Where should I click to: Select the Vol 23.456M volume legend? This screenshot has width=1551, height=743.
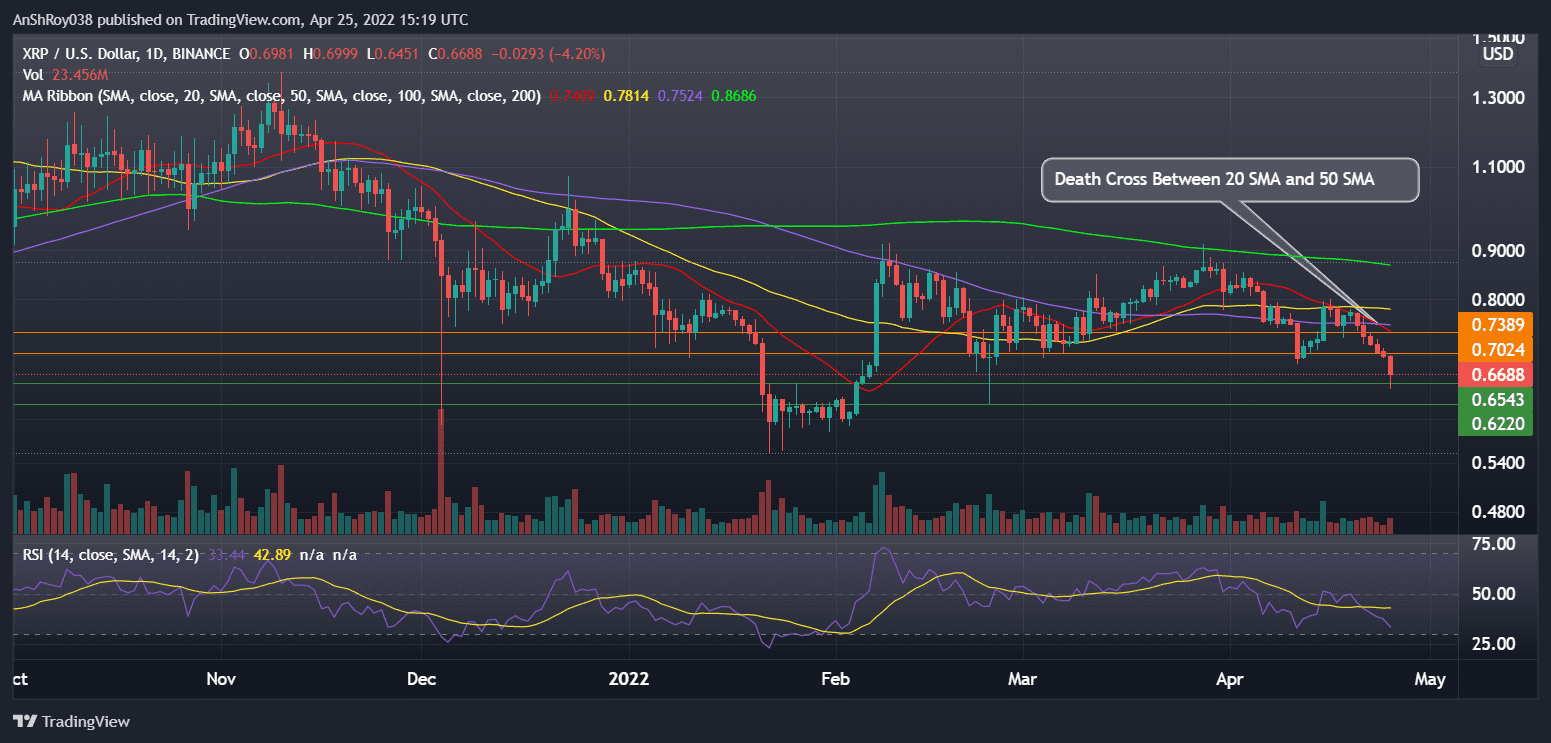pyautogui.click(x=55, y=75)
